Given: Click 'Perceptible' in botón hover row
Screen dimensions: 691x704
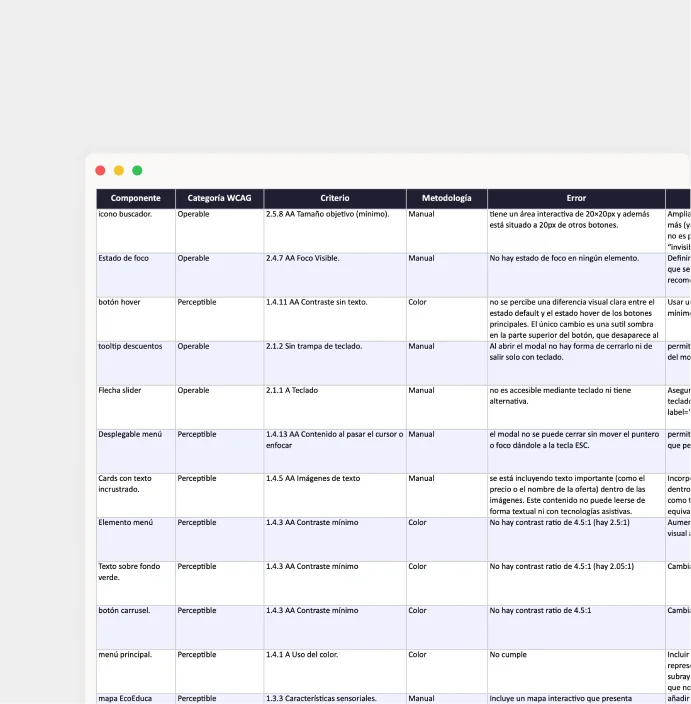Looking at the screenshot, I should (x=220, y=319).
